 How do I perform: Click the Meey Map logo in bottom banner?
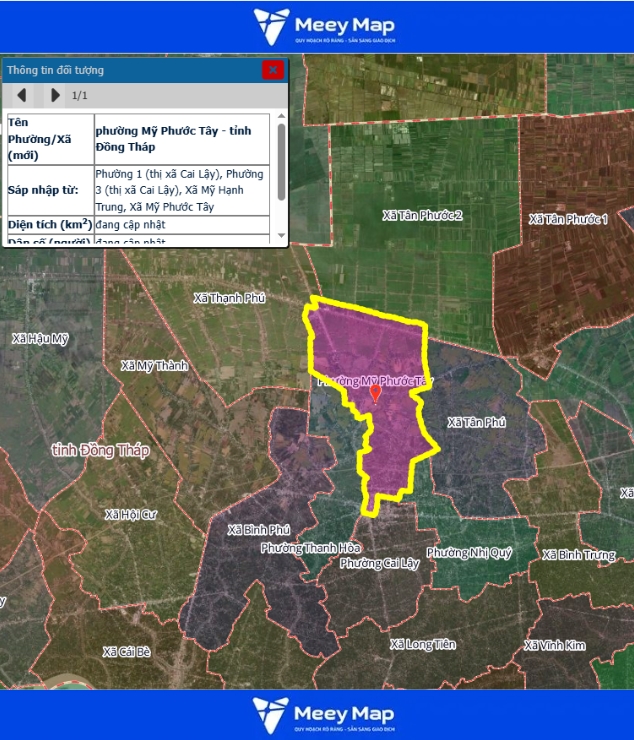pos(323,714)
